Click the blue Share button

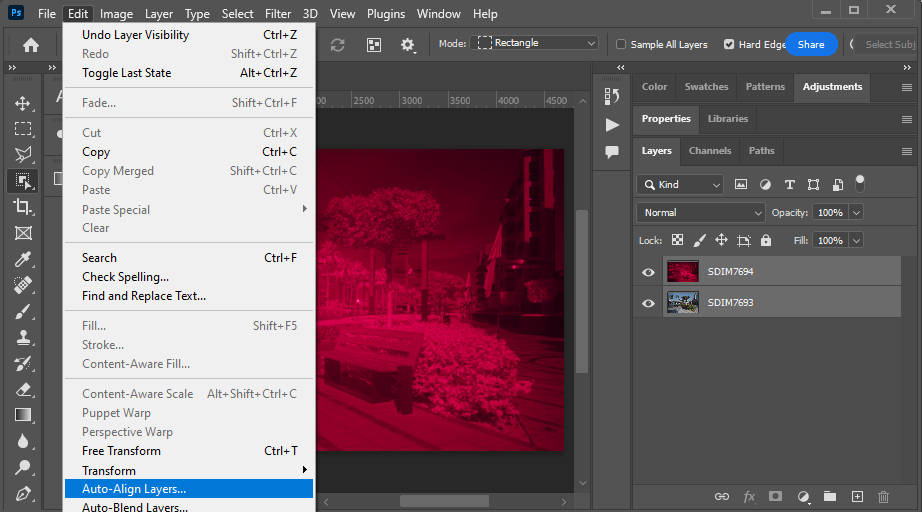point(811,44)
